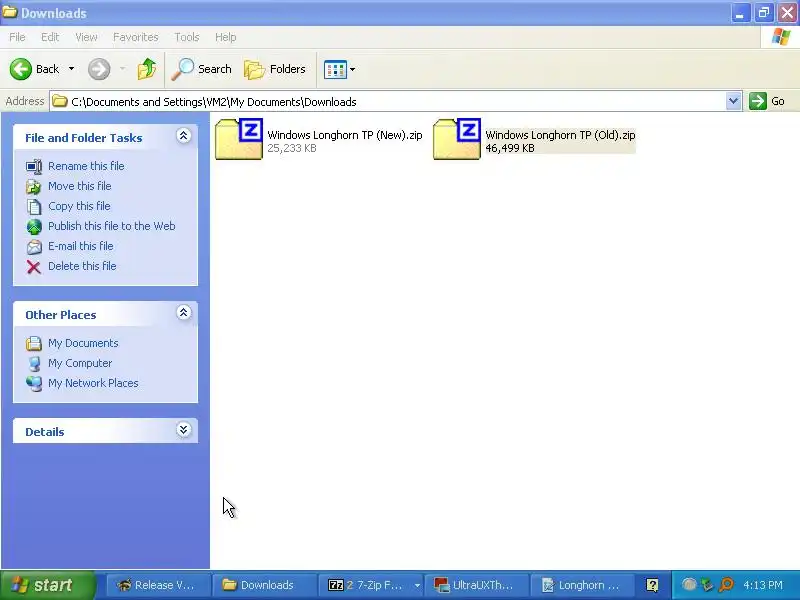Screen dimensions: 800x600
Task: Click the E-mail envelope icon
Action: [34, 247]
